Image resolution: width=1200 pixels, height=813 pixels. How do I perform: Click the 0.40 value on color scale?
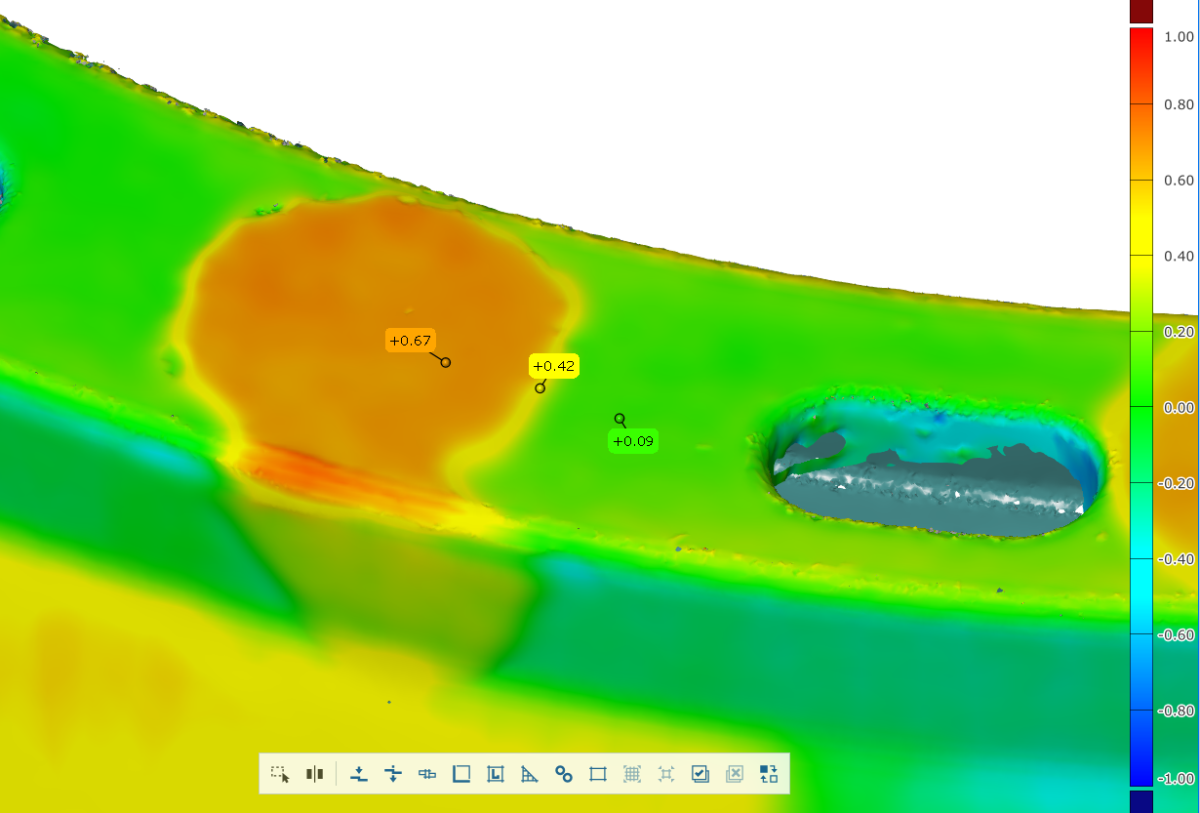pyautogui.click(x=1179, y=256)
